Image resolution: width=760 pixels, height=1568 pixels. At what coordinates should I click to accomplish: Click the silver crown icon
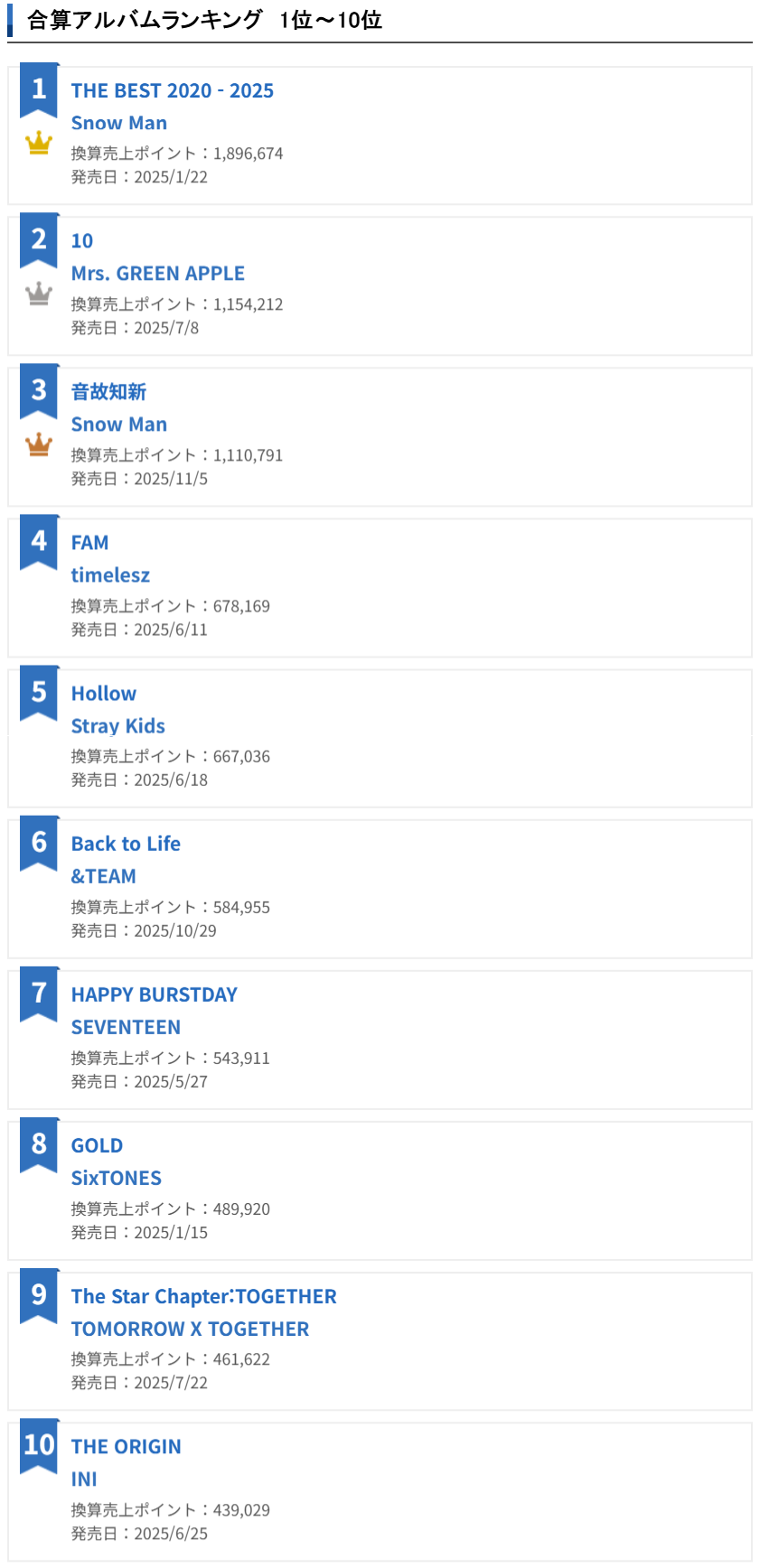point(39,294)
